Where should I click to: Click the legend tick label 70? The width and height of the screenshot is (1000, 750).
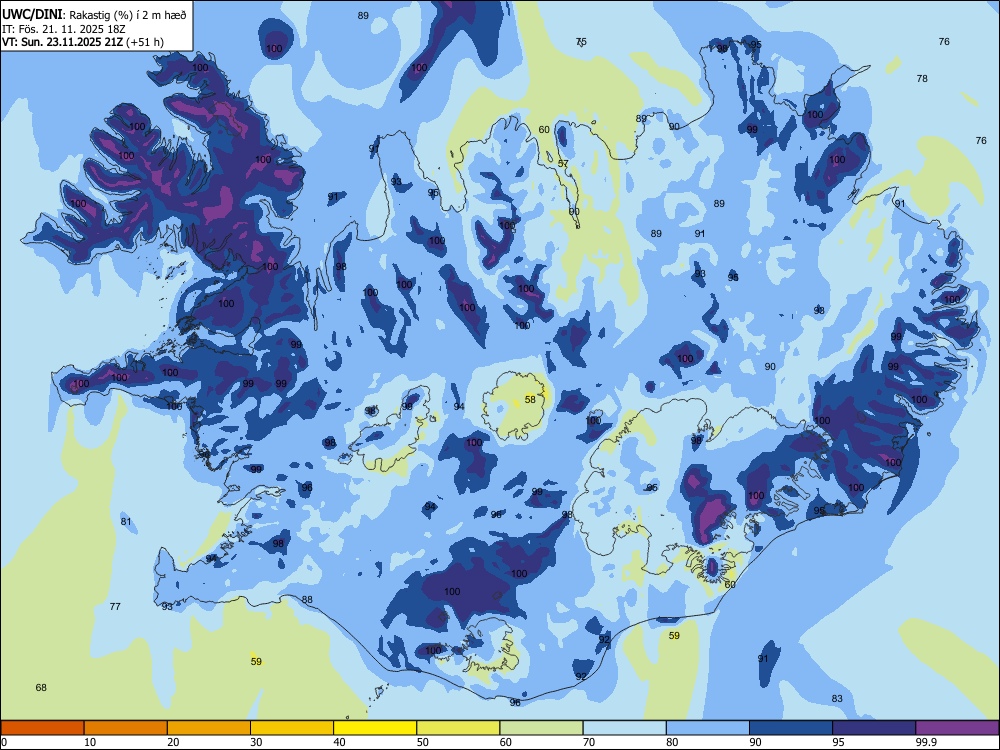(x=589, y=742)
